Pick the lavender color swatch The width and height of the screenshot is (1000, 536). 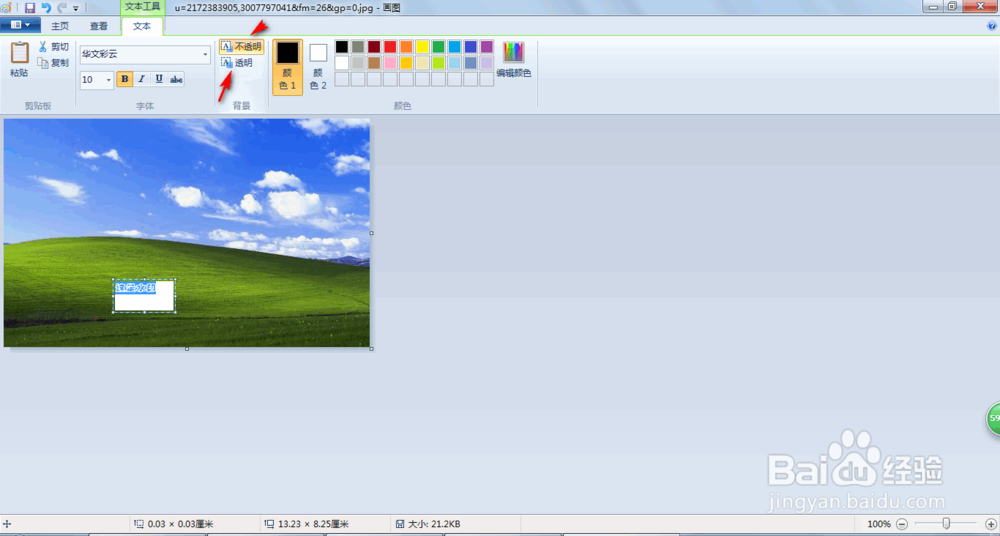[x=487, y=63]
